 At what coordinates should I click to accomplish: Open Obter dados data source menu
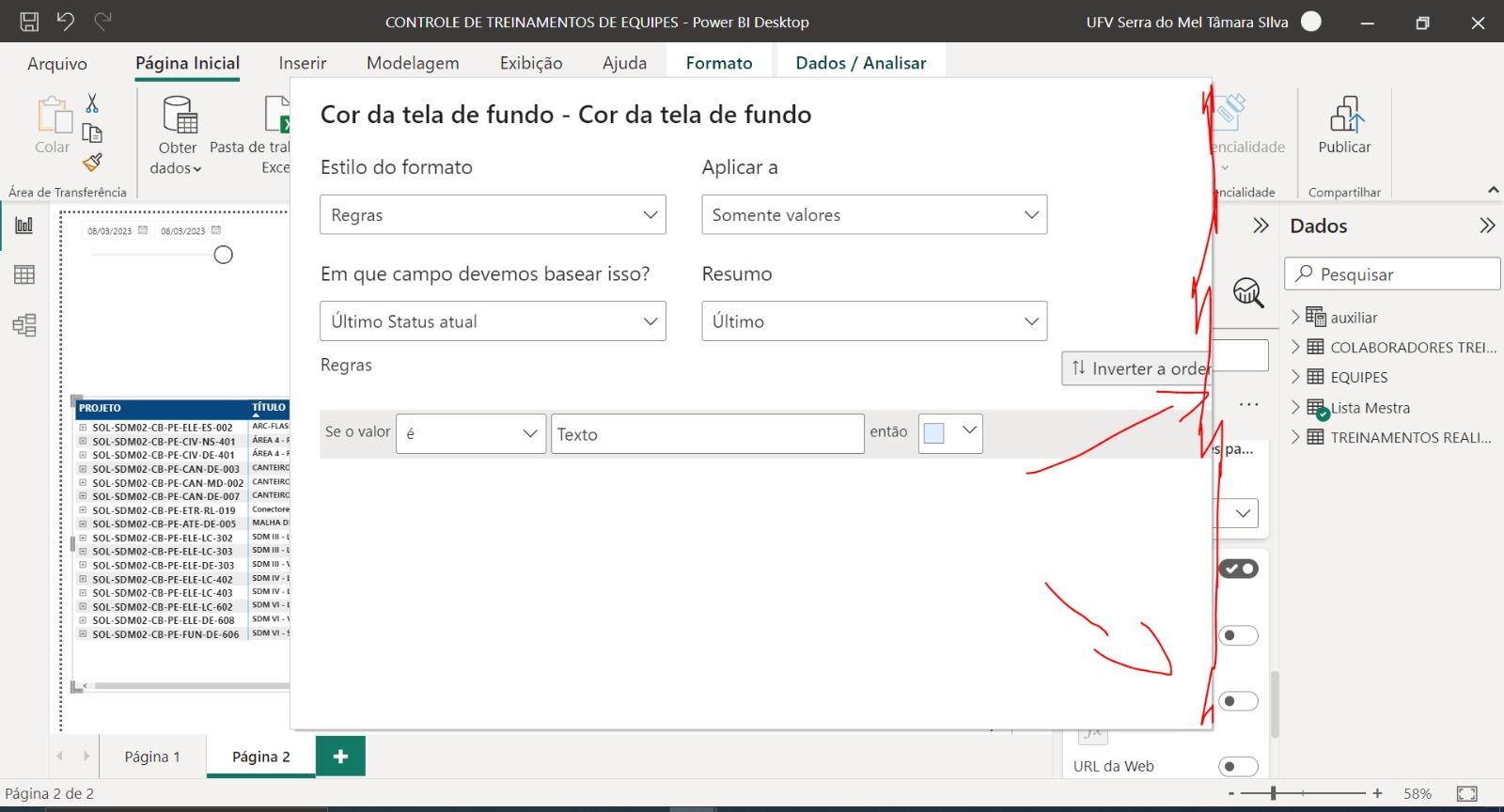click(177, 135)
